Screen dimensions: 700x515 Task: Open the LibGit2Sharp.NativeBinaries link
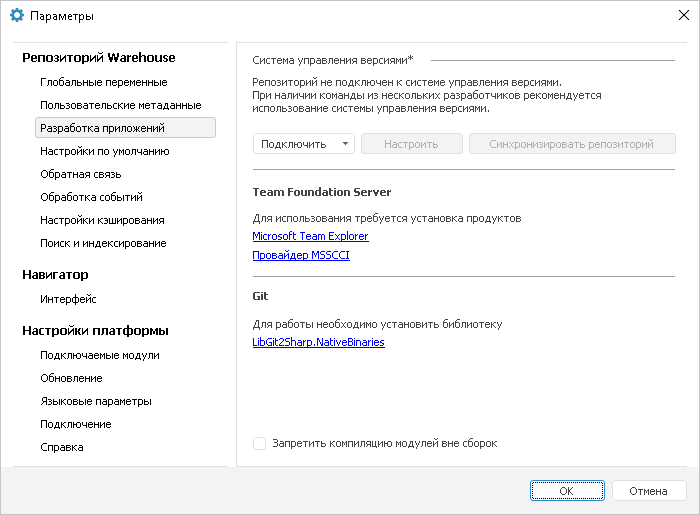pyautogui.click(x=318, y=342)
